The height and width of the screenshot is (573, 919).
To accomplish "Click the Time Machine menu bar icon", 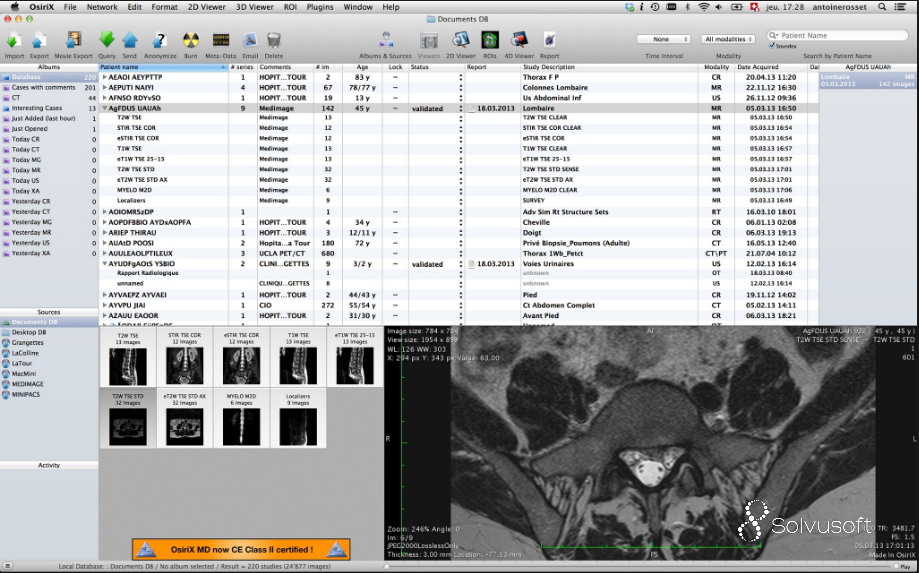I will pyautogui.click(x=655, y=7).
